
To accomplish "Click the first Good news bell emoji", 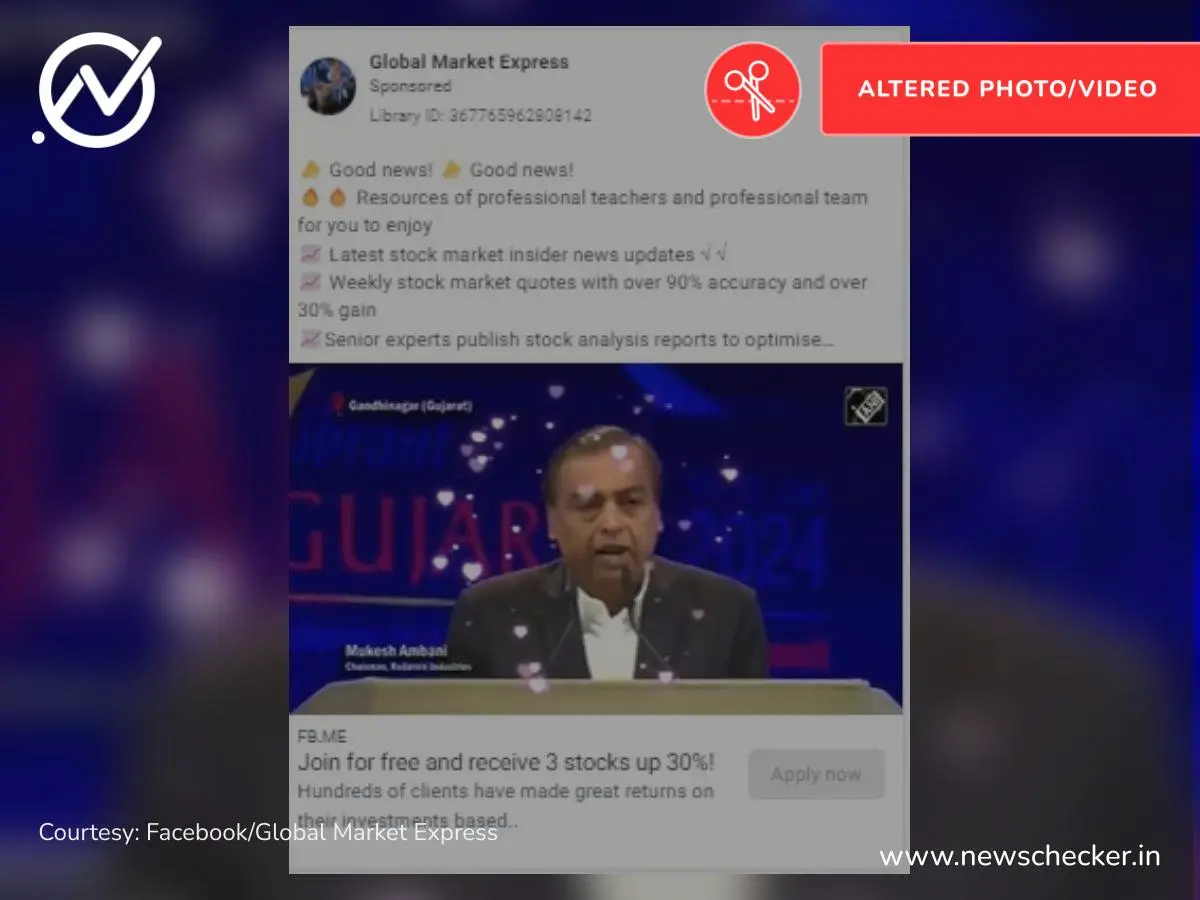I will point(311,170).
